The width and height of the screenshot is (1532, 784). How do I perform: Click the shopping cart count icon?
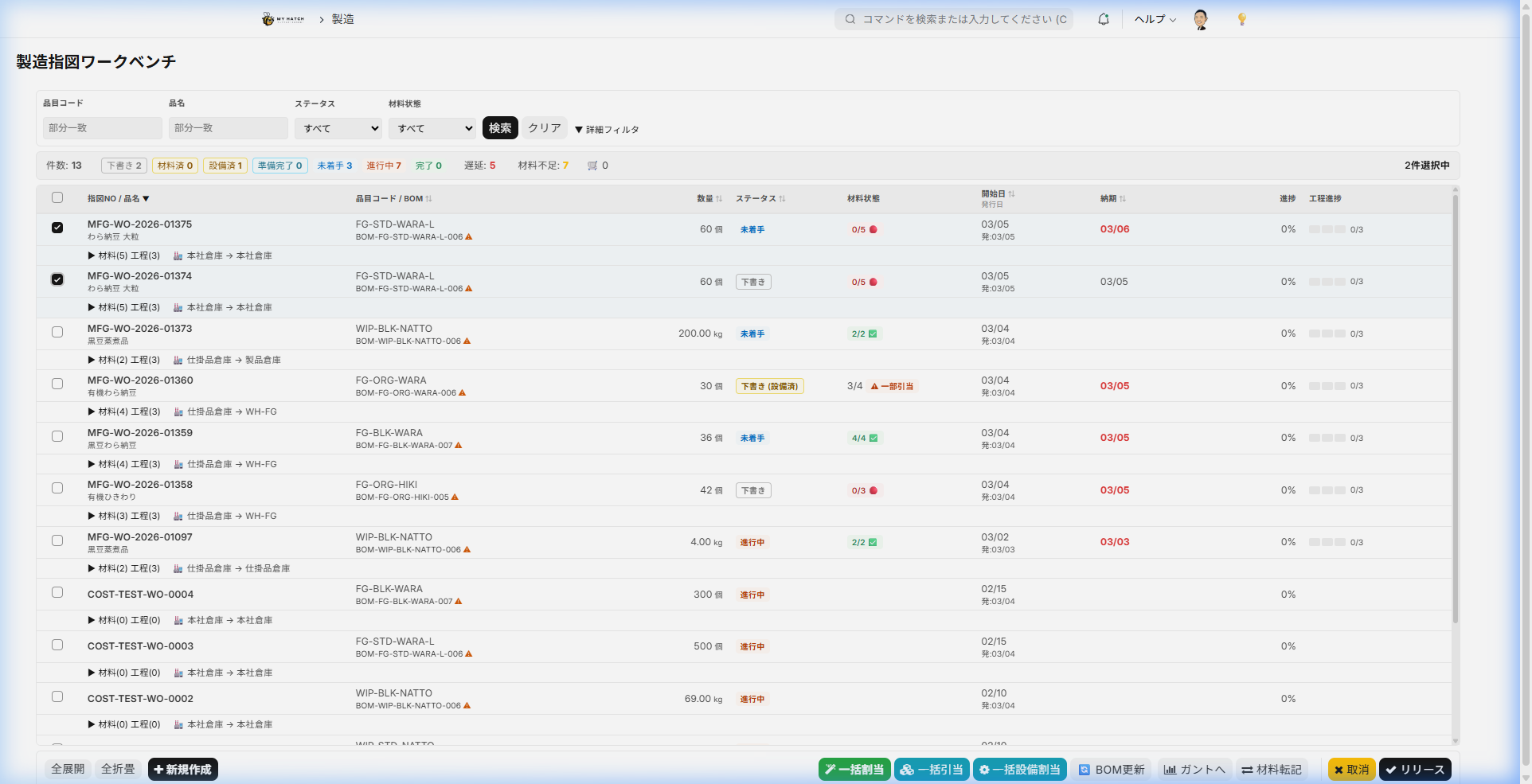coord(592,166)
